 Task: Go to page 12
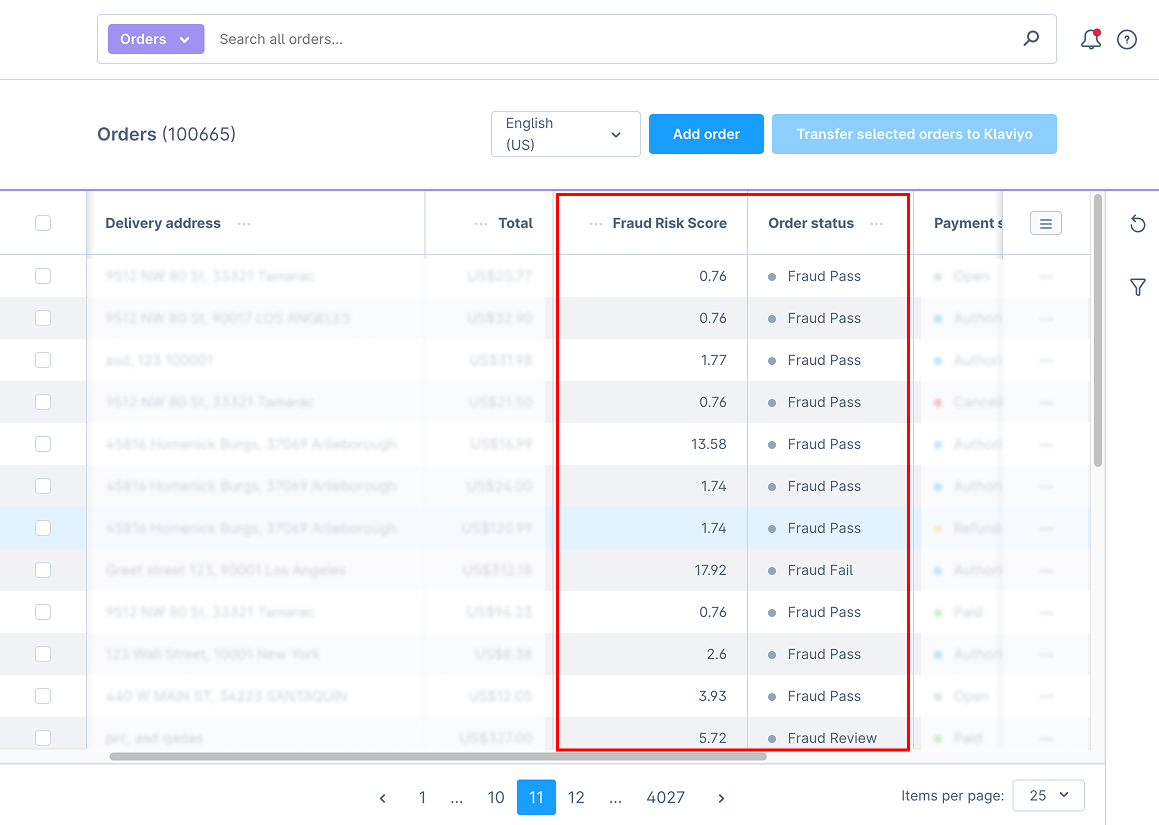point(576,797)
